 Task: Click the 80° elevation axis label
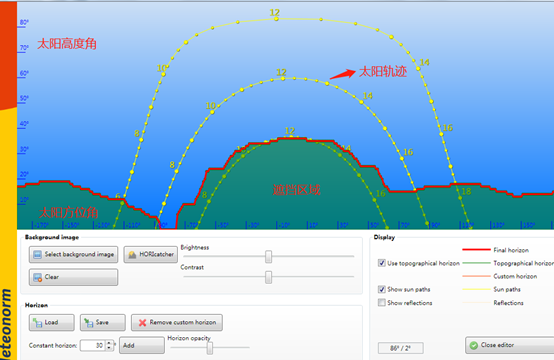click(23, 22)
